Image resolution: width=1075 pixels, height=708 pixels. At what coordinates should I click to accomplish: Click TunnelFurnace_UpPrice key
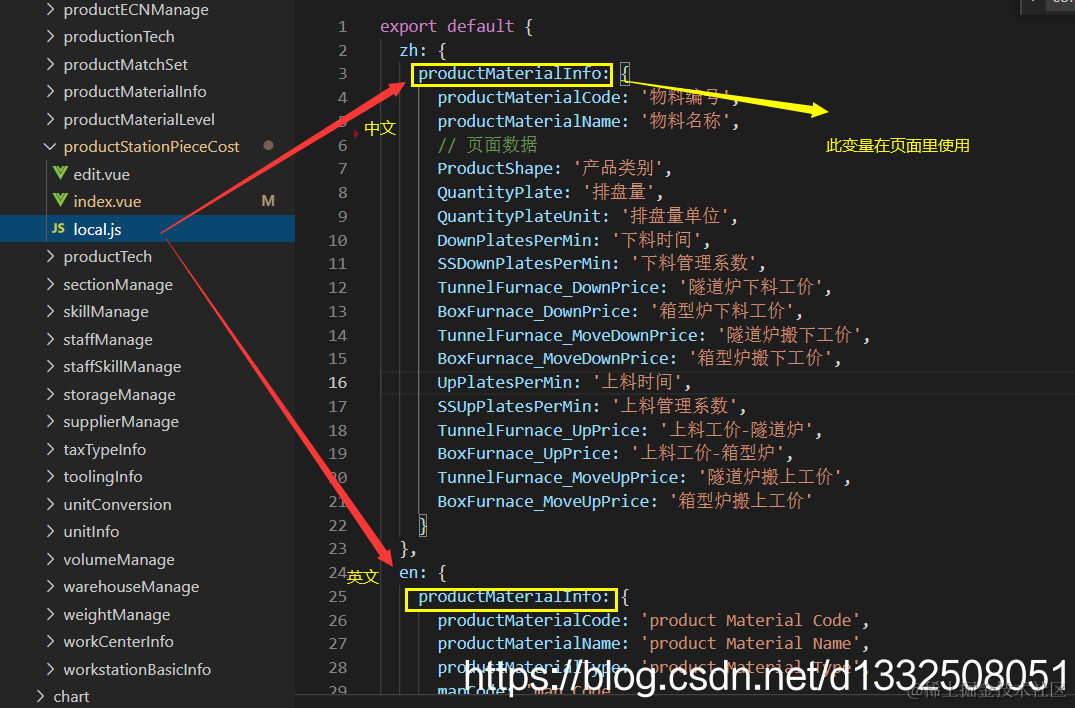[542, 430]
